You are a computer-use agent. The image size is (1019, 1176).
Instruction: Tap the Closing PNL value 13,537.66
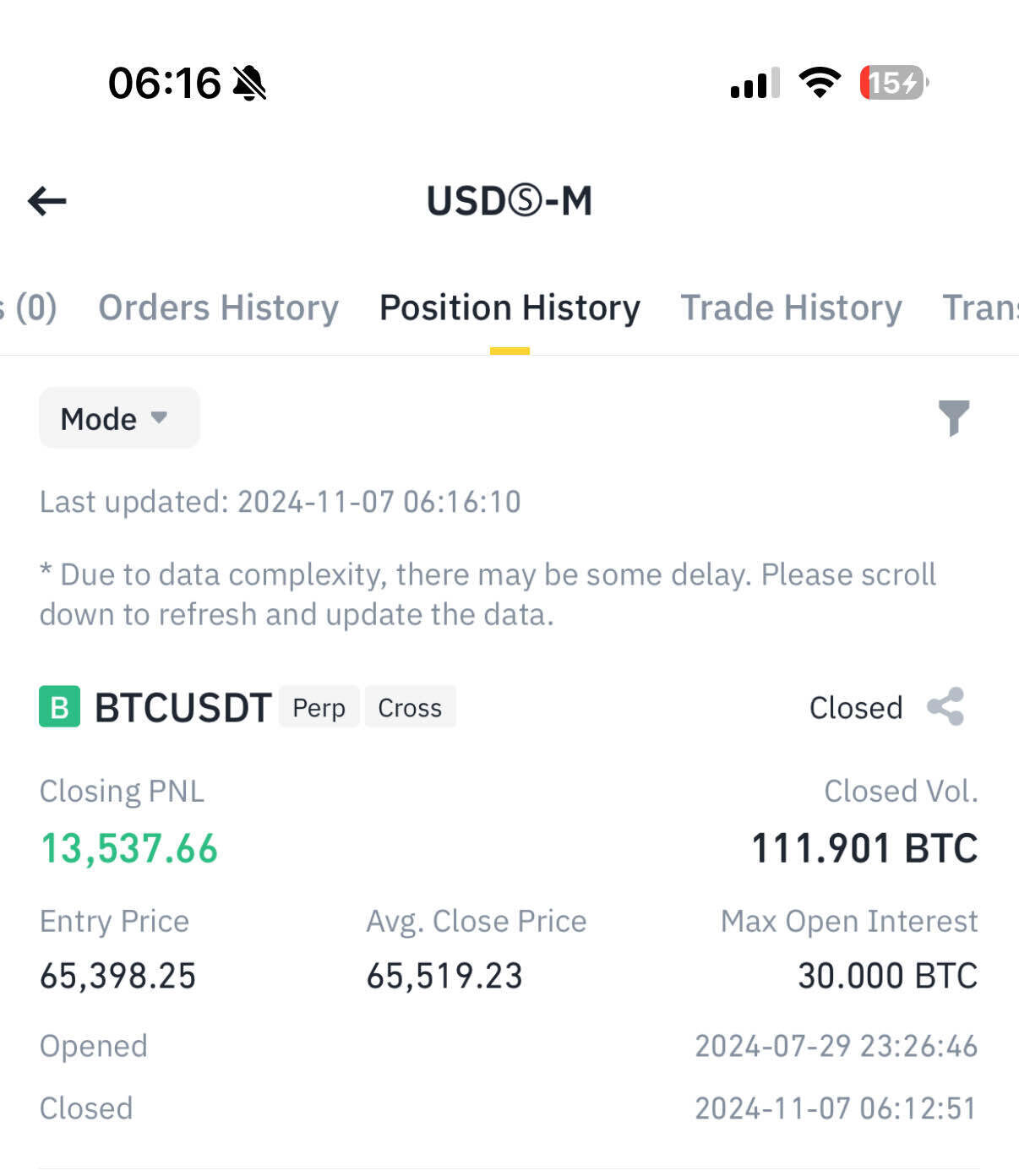point(129,848)
